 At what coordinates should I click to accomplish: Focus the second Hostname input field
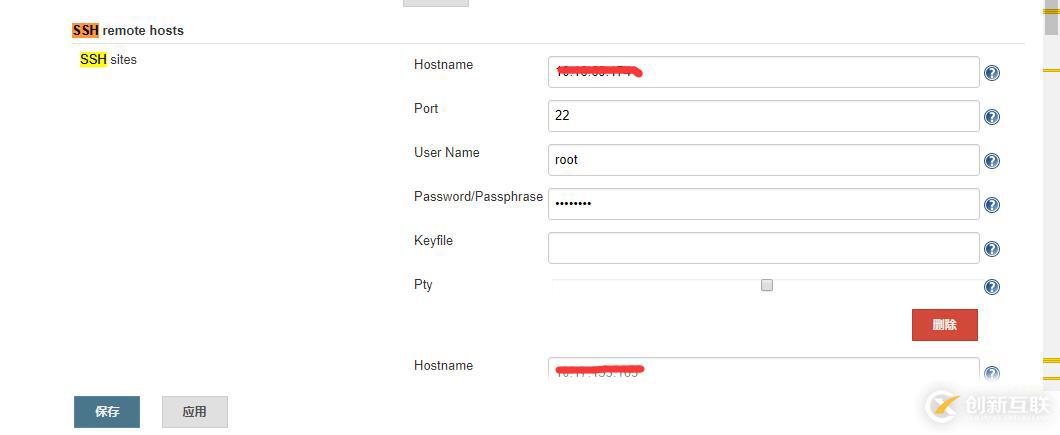tap(763, 369)
